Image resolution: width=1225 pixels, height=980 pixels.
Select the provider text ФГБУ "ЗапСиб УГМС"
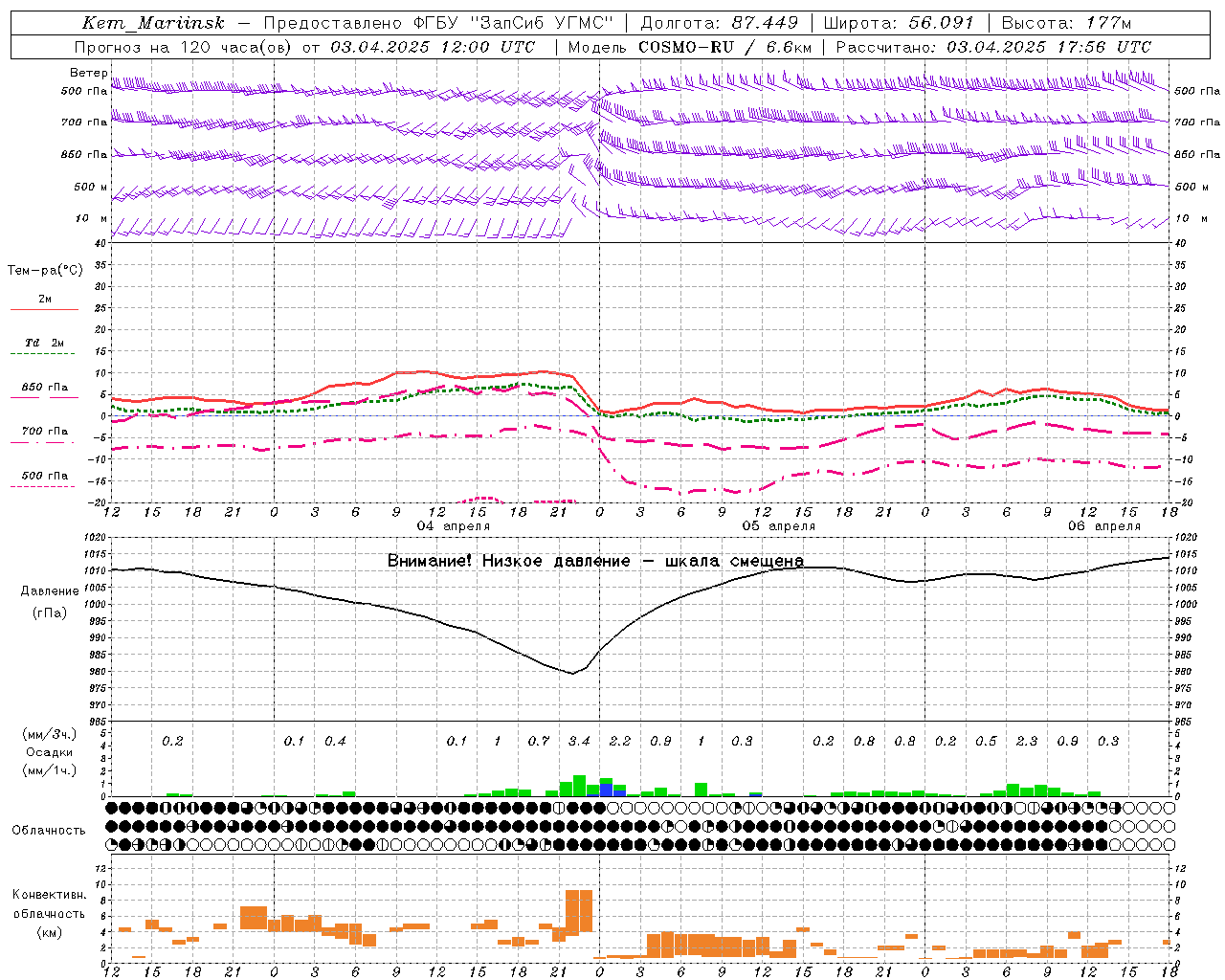point(513,23)
